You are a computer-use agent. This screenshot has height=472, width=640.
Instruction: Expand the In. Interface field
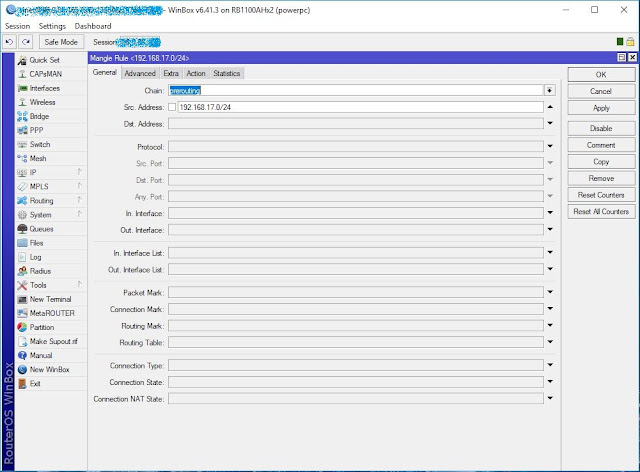click(x=550, y=213)
